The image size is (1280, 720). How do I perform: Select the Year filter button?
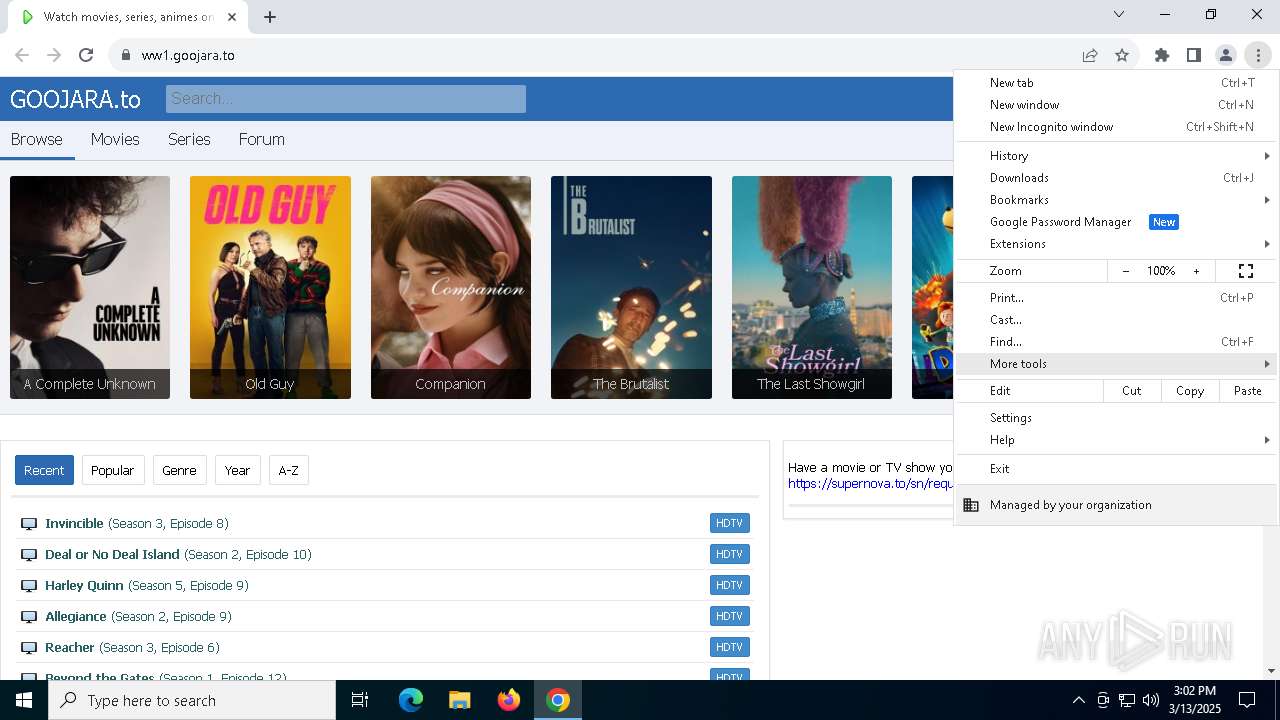pos(237,470)
